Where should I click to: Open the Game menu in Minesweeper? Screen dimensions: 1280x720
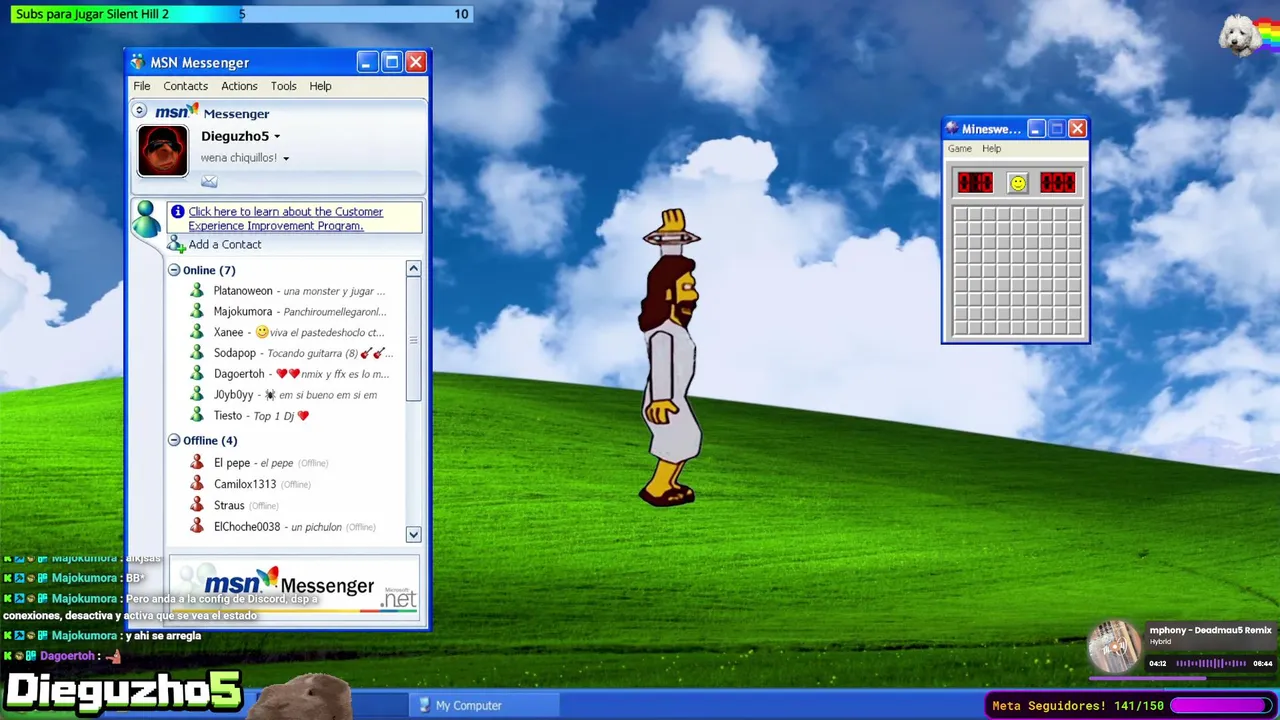point(960,149)
